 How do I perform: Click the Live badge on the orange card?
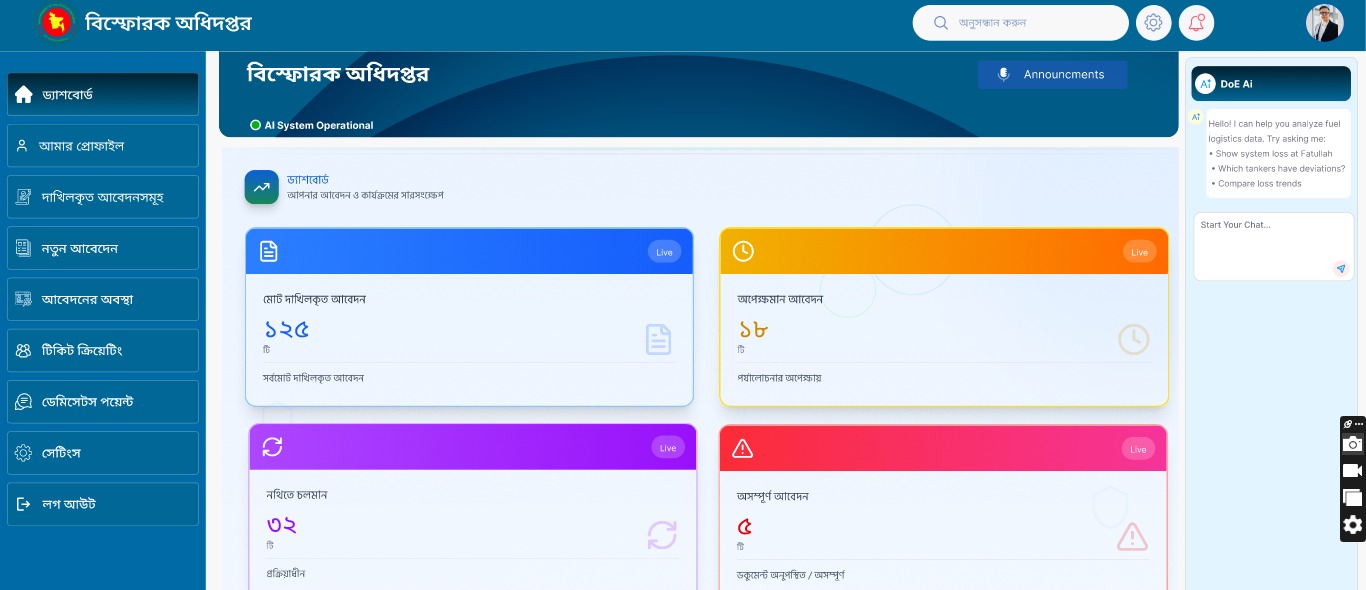coord(1139,252)
